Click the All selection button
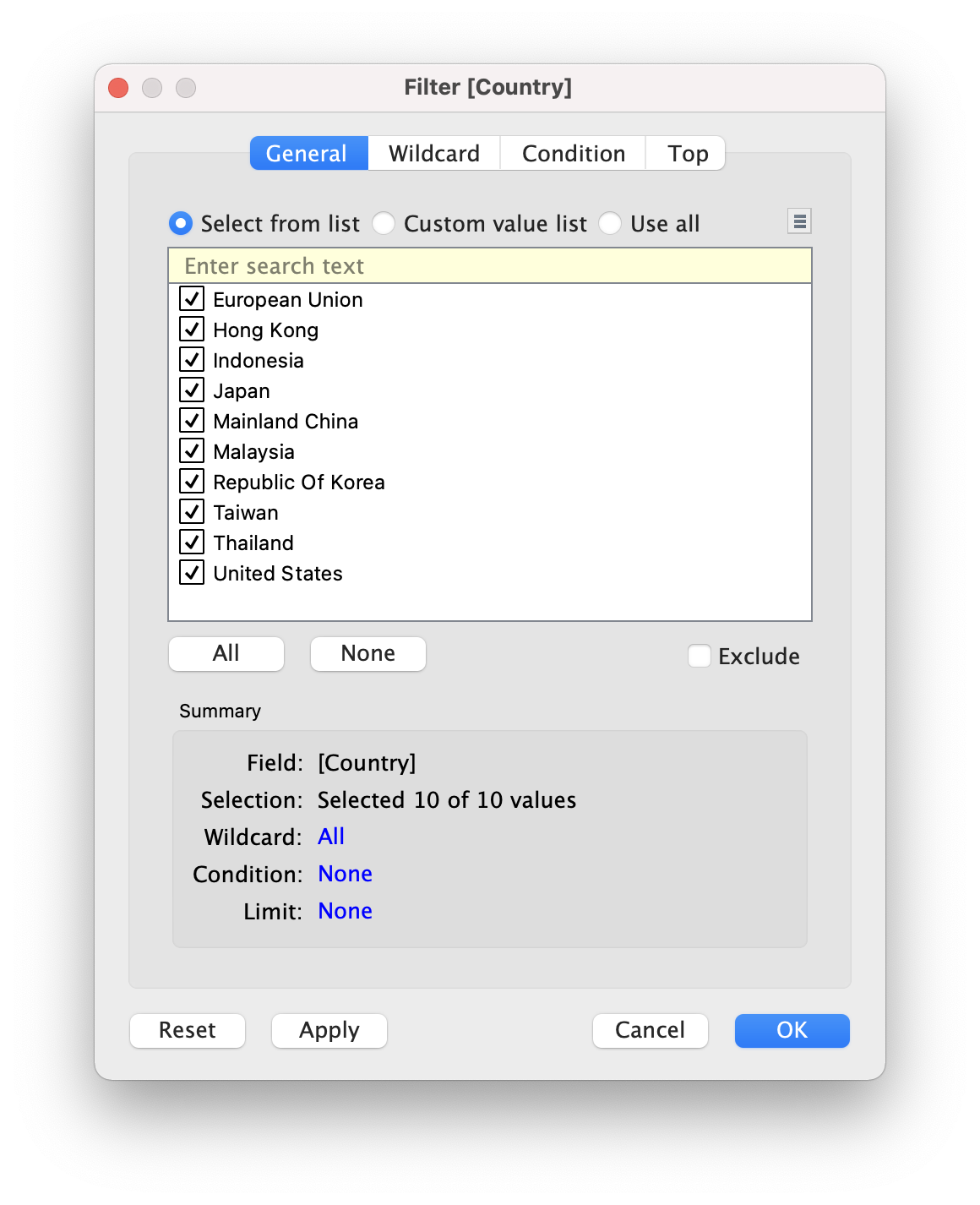 [226, 654]
